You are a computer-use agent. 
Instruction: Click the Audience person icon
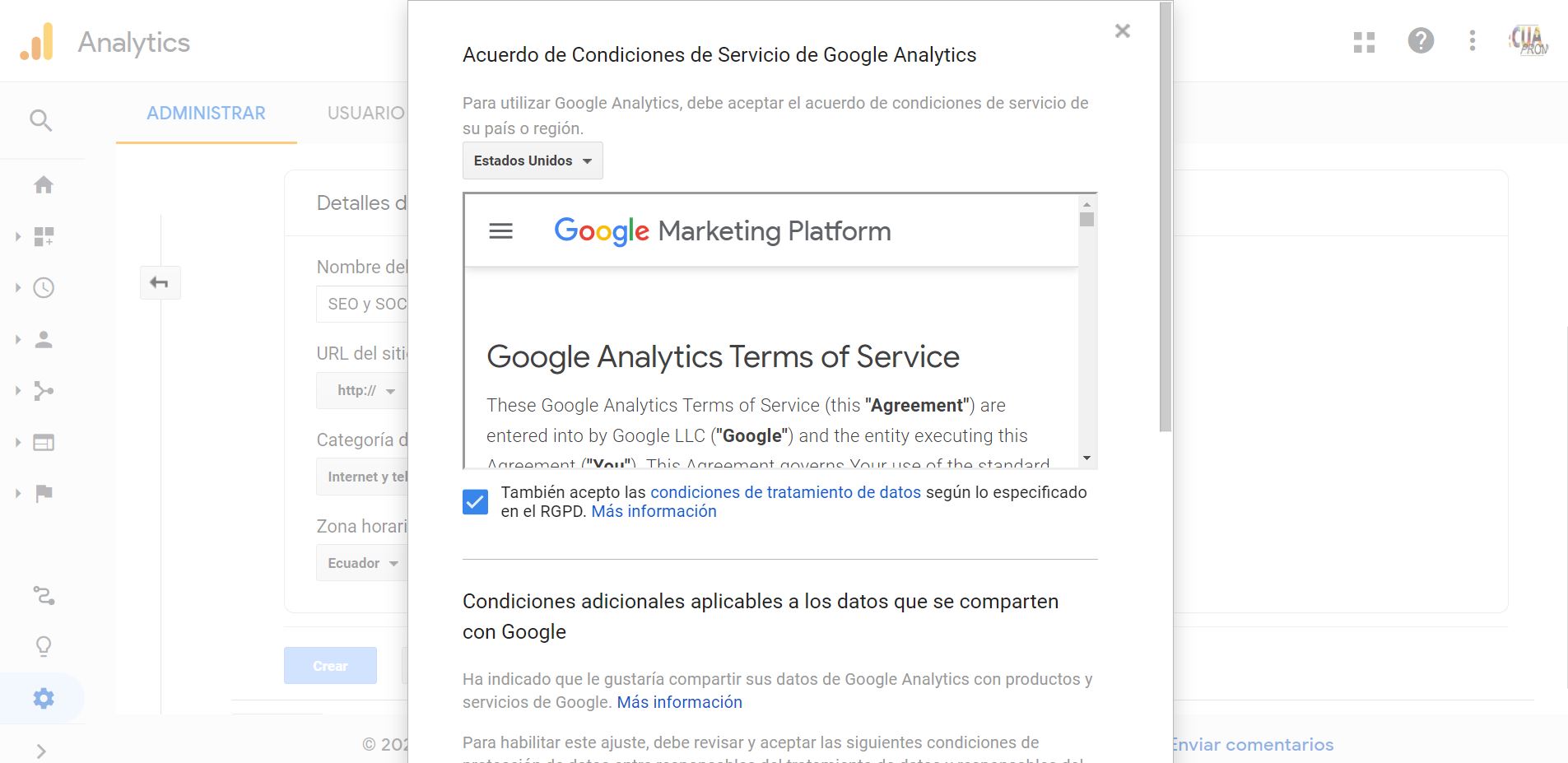click(x=44, y=339)
